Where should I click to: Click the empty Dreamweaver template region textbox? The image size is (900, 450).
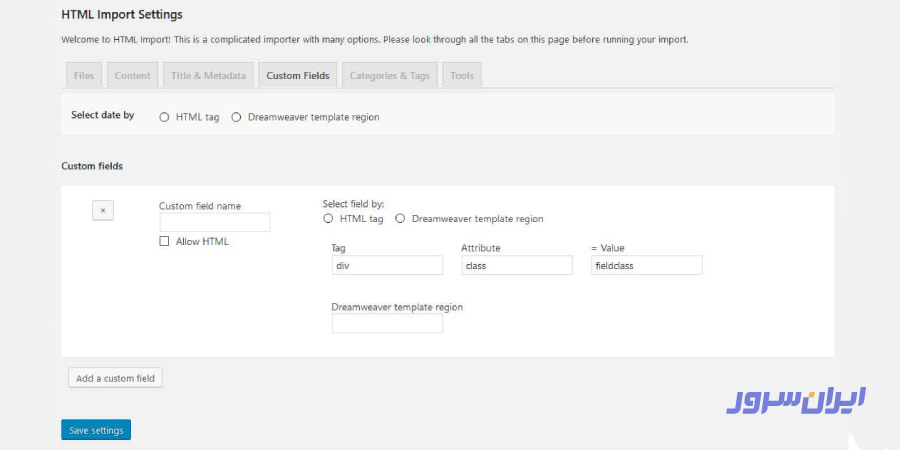coord(387,324)
